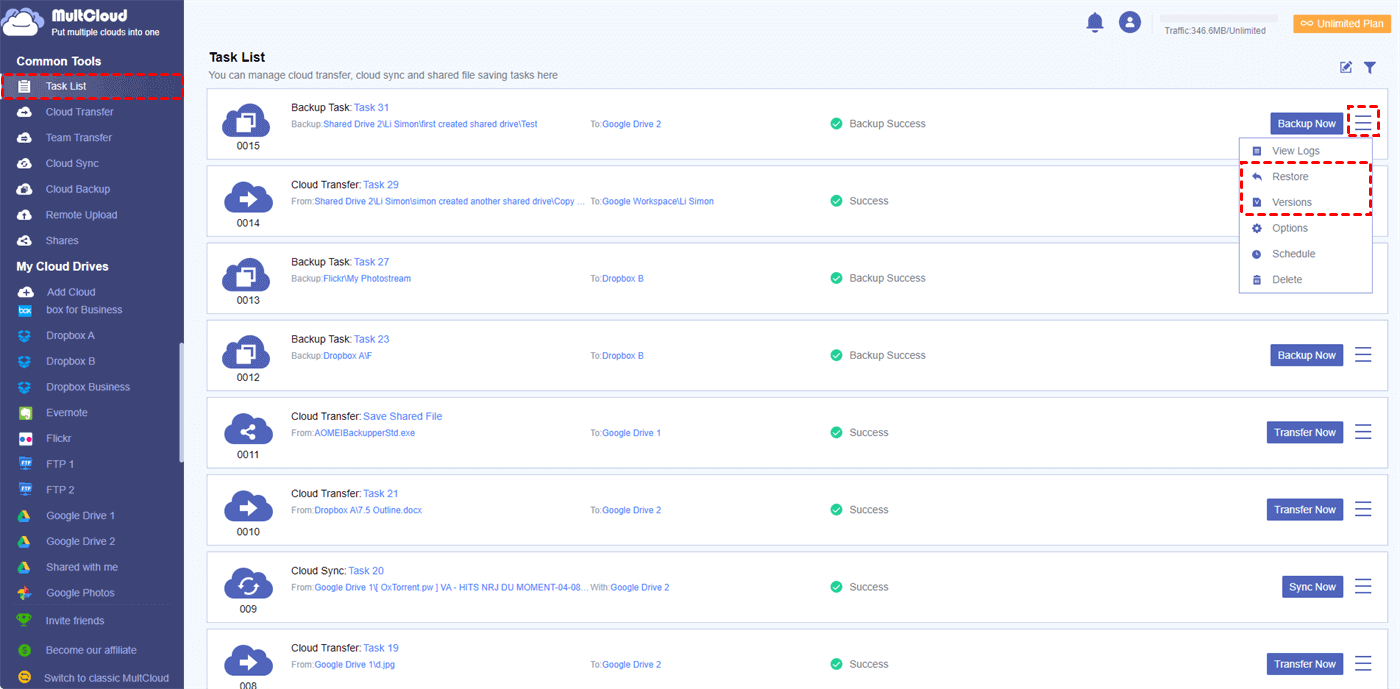This screenshot has height=689, width=1400.
Task: Expand the hamburger menu for Task 31
Action: coord(1363,123)
